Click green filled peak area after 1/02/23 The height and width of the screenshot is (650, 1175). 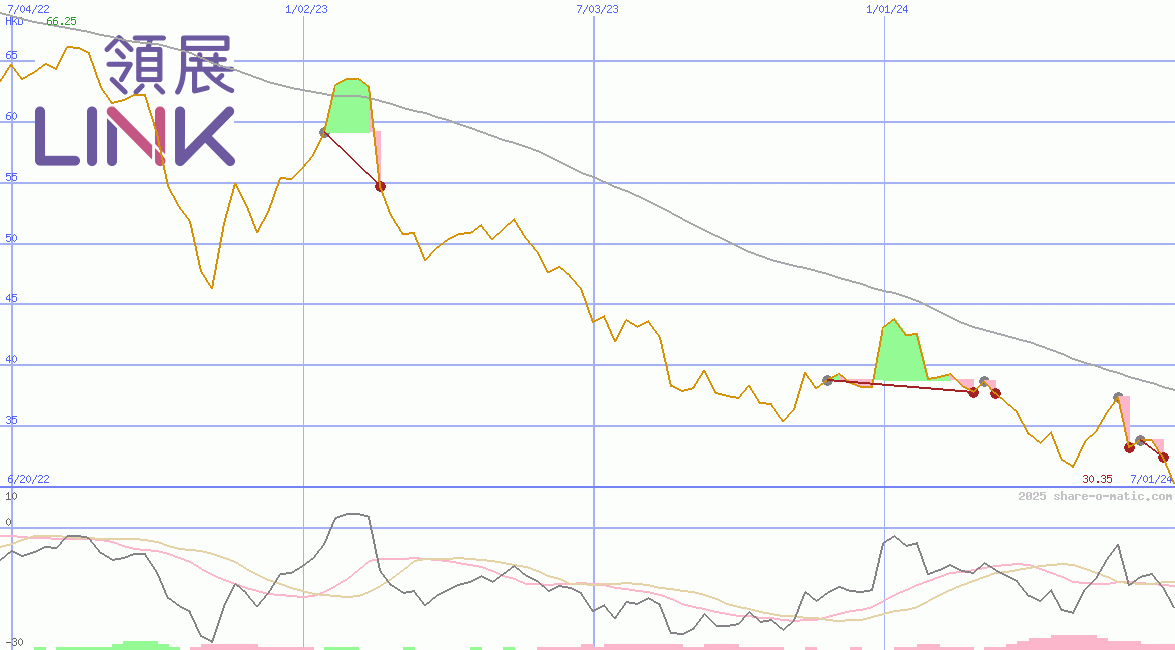349,106
